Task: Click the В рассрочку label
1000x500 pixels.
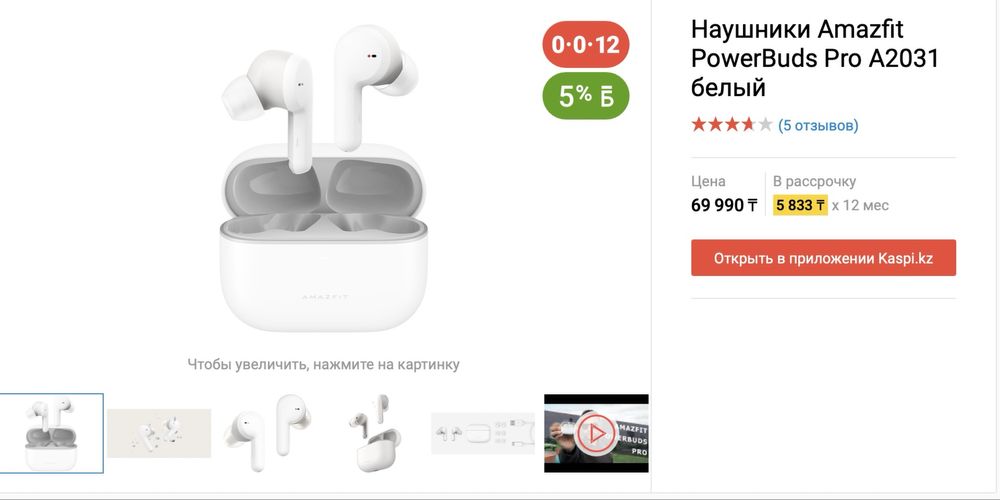Action: click(x=814, y=181)
